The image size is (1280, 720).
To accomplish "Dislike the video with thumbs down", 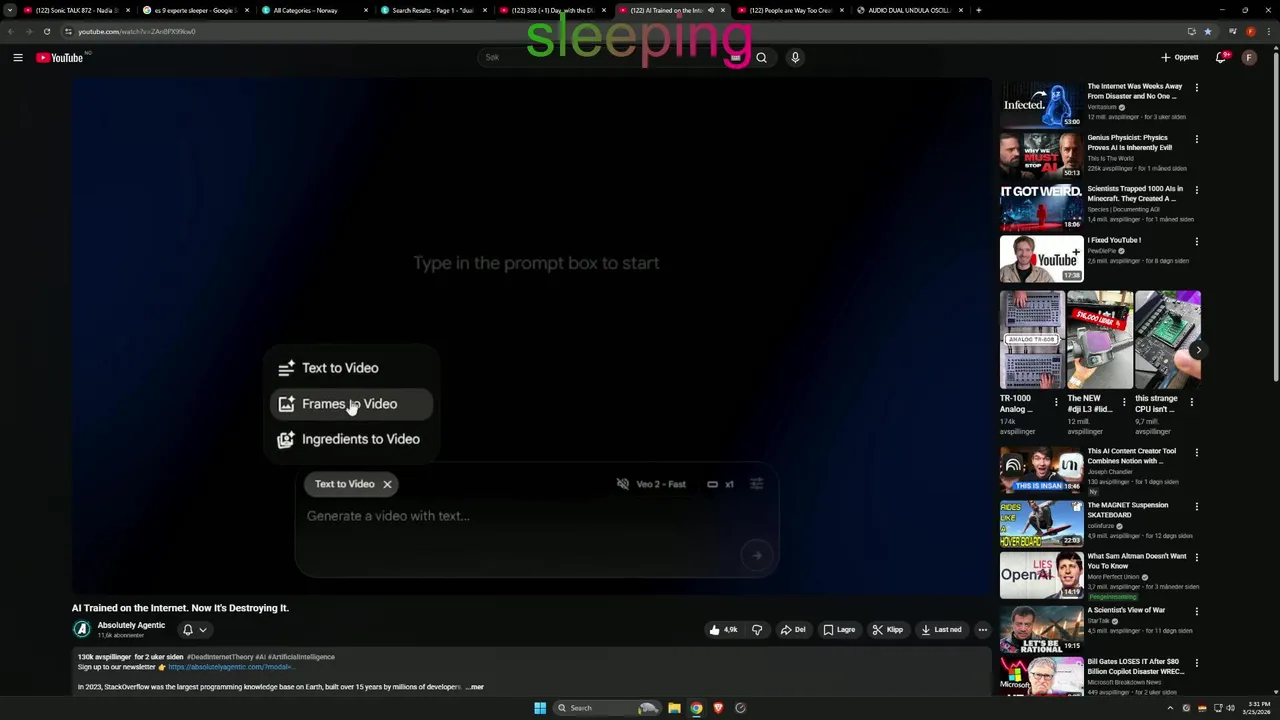I will [x=757, y=630].
